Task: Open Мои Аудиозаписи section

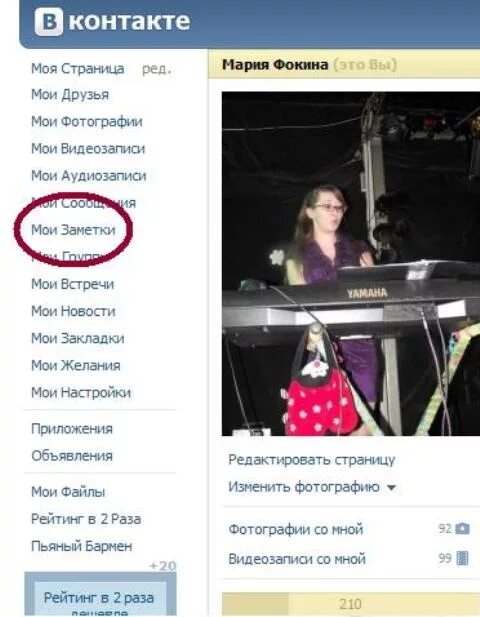Action: (89, 176)
